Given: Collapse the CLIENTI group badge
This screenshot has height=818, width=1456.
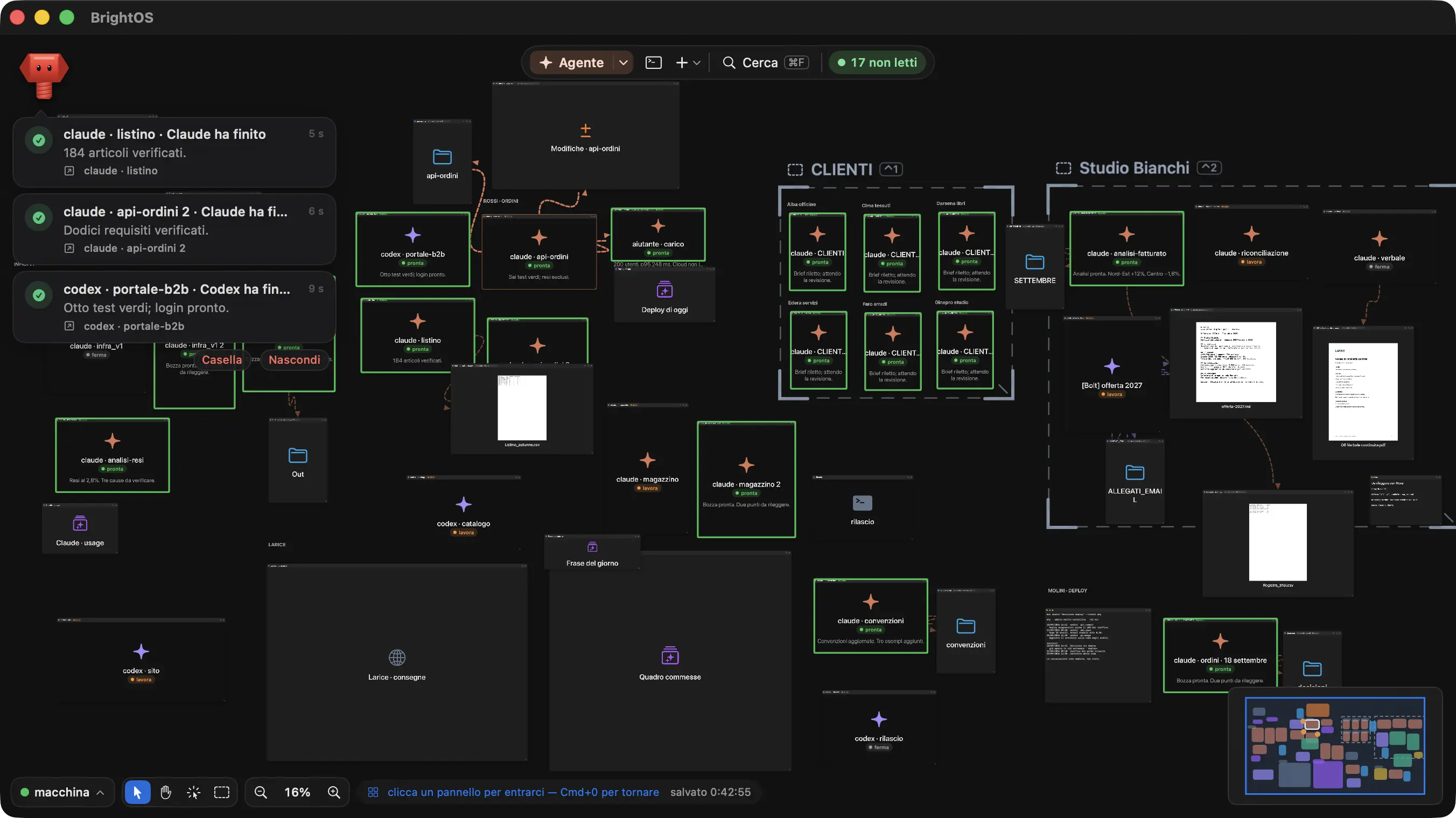Looking at the screenshot, I should coord(891,169).
